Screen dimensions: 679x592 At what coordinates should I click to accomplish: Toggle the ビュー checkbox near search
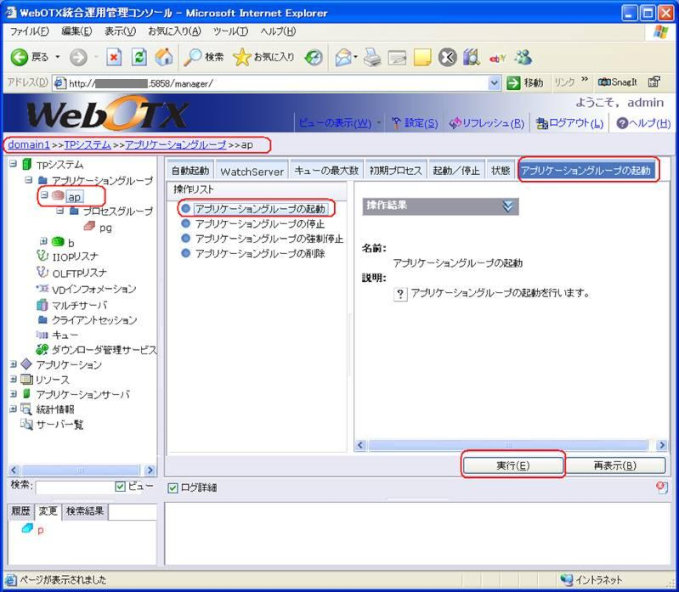[x=120, y=487]
